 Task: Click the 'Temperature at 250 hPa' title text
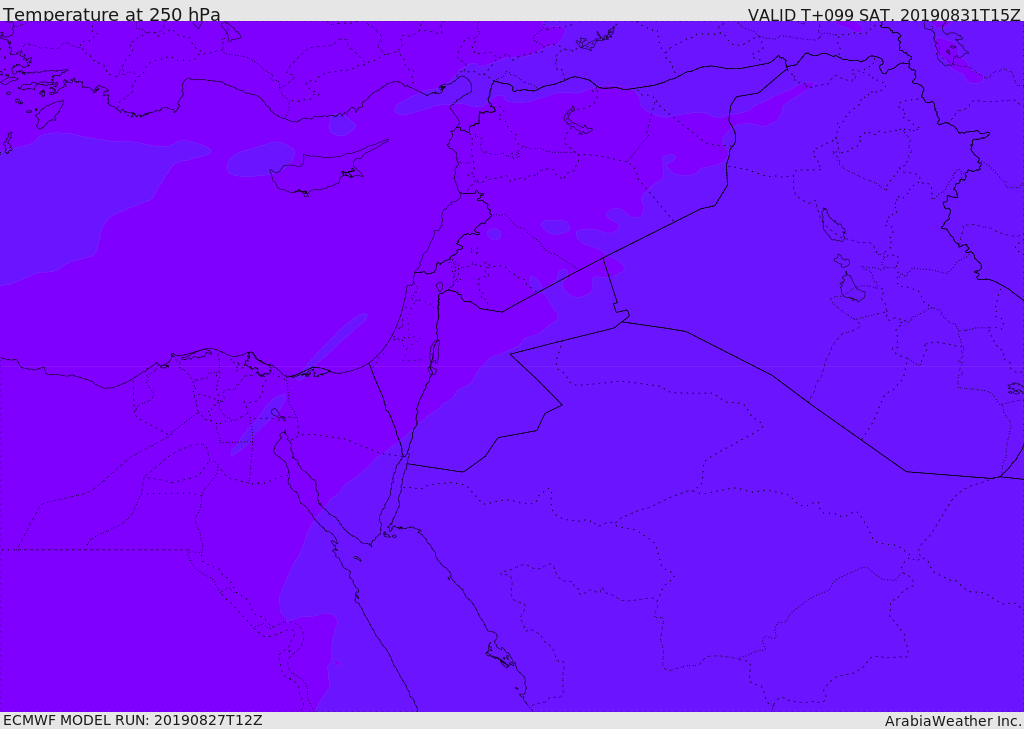[112, 14]
